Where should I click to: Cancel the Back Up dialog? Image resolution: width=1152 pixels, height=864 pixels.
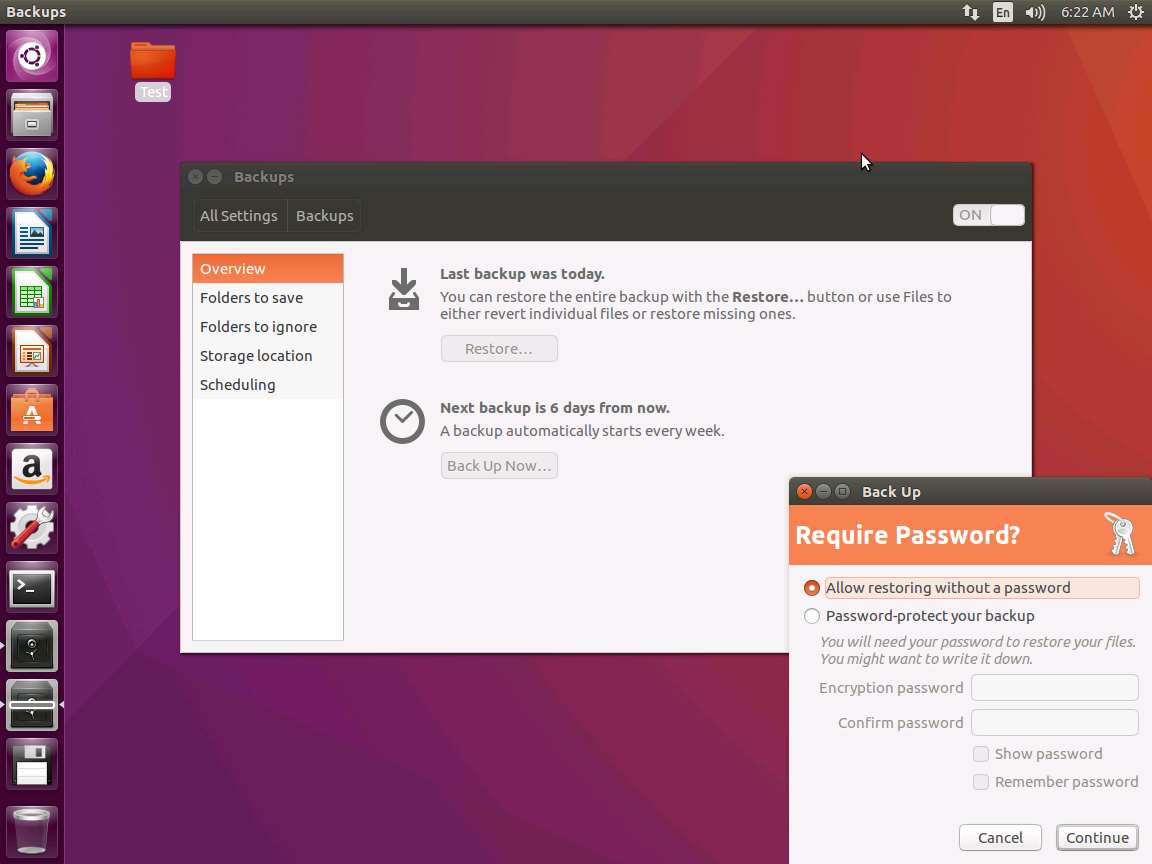click(x=1000, y=838)
